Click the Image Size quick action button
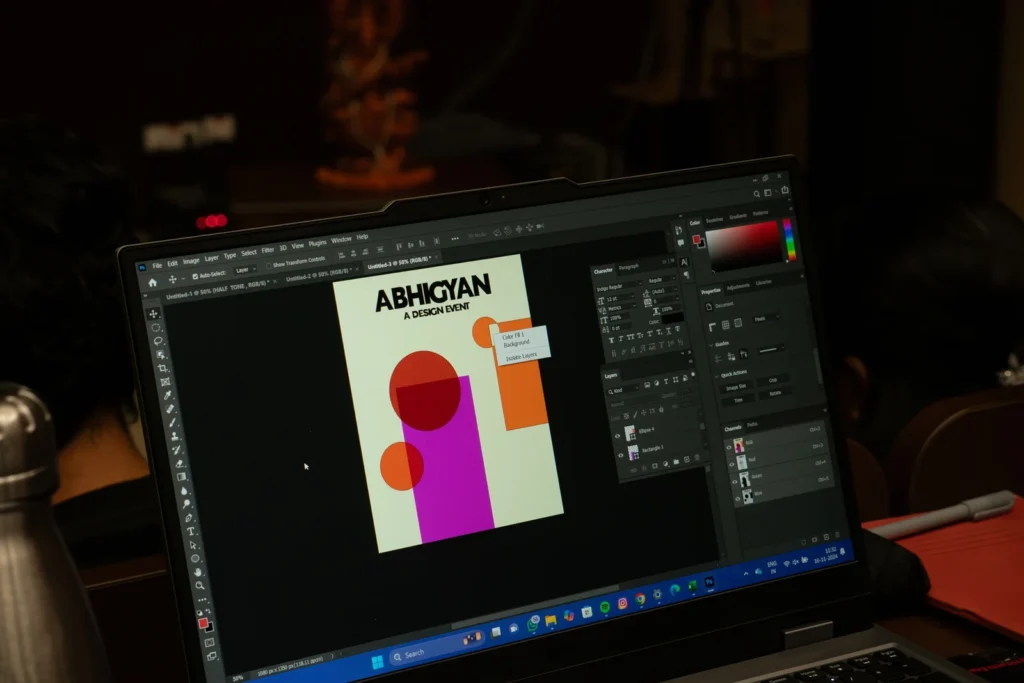The height and width of the screenshot is (683, 1024). [x=737, y=386]
